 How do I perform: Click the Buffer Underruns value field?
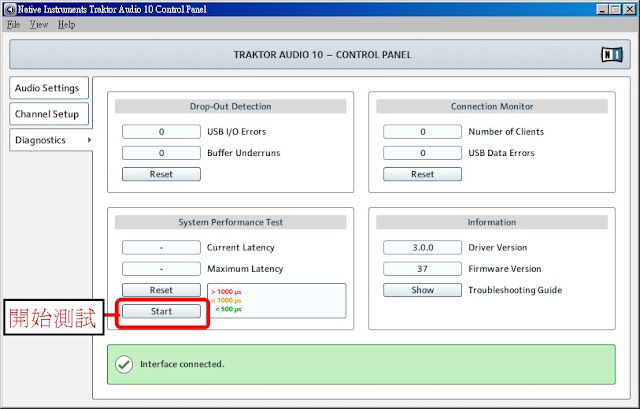pos(161,153)
